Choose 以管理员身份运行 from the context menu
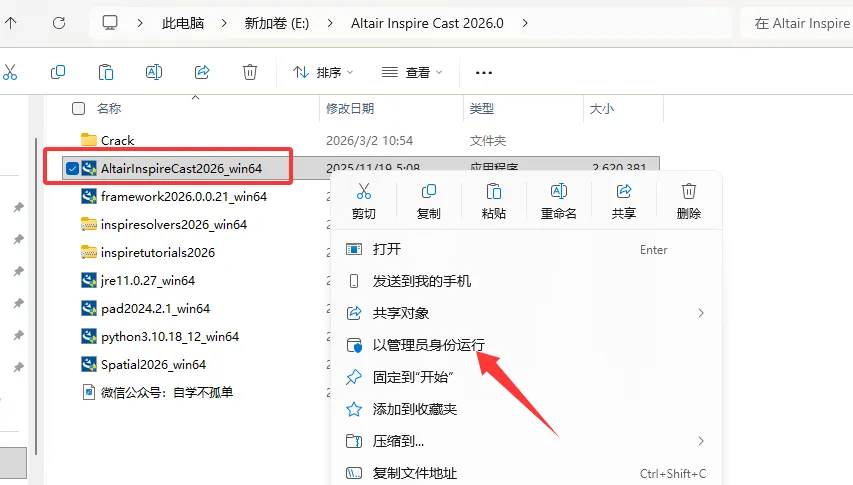 pyautogui.click(x=526, y=345)
